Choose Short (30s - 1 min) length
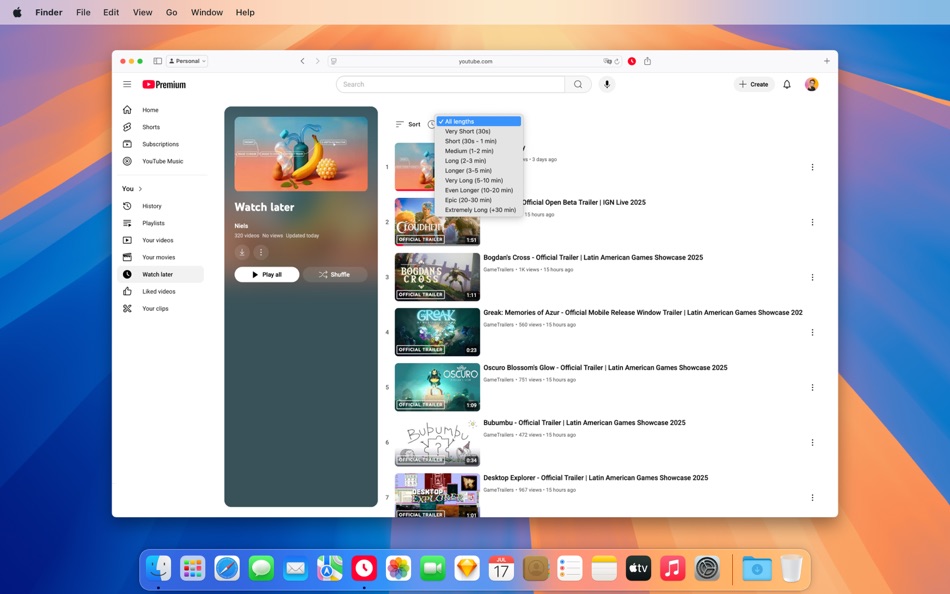The width and height of the screenshot is (950, 594). tap(479, 141)
